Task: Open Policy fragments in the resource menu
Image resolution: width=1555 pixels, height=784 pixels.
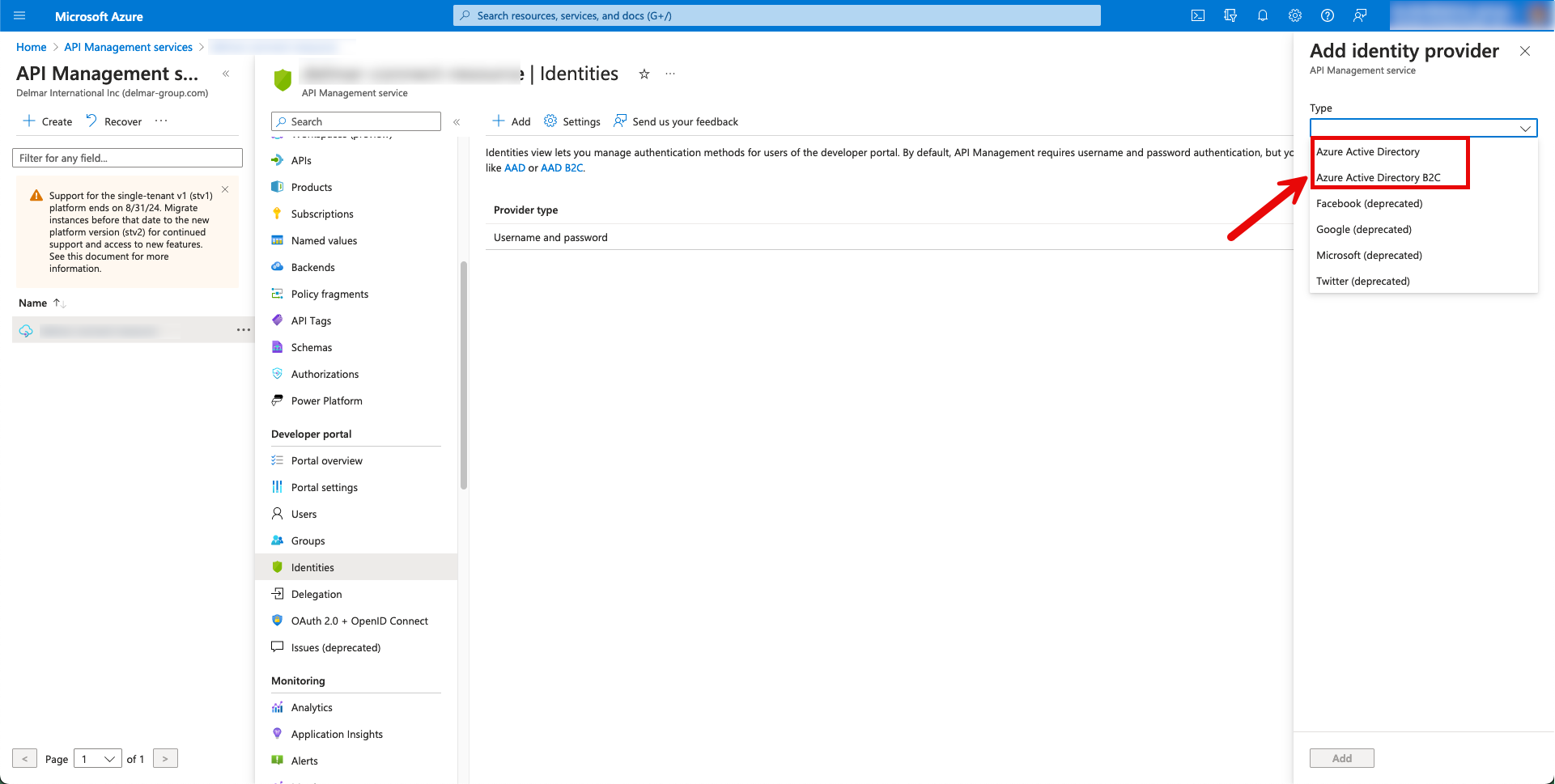Action: click(356, 294)
